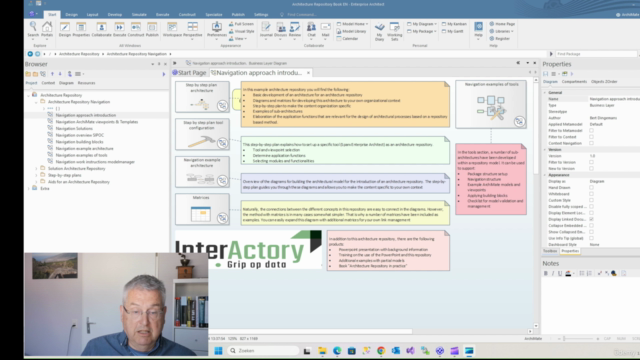Toggle the Filter to Version checkbox
640x360 pixels.
pyautogui.click(x=591, y=162)
